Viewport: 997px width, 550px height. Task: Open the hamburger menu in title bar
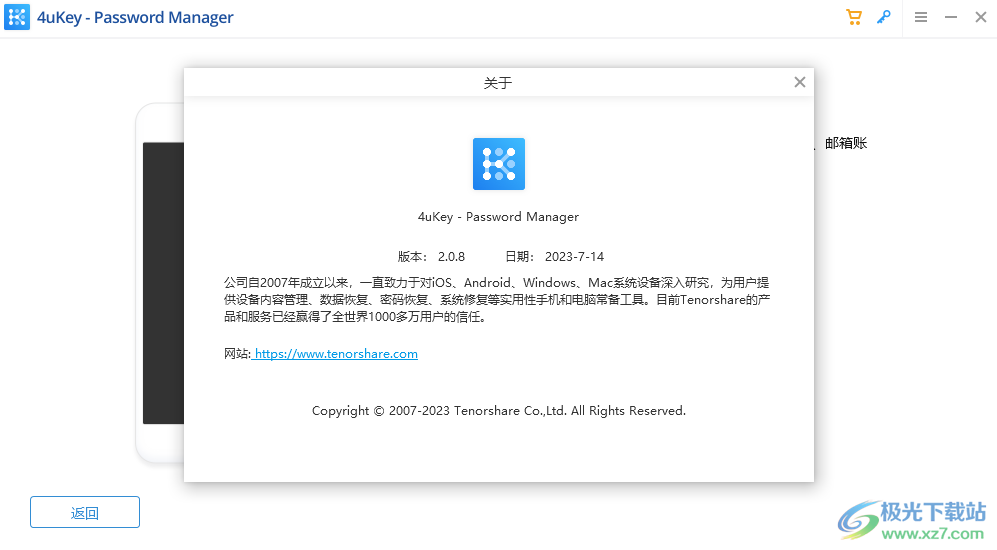click(921, 17)
